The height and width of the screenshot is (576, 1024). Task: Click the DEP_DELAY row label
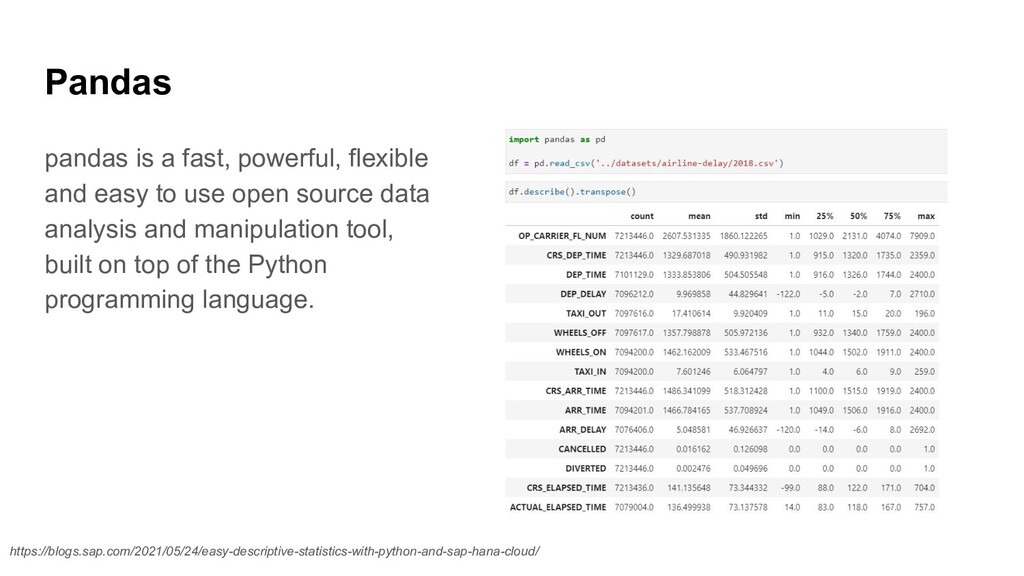tap(583, 294)
